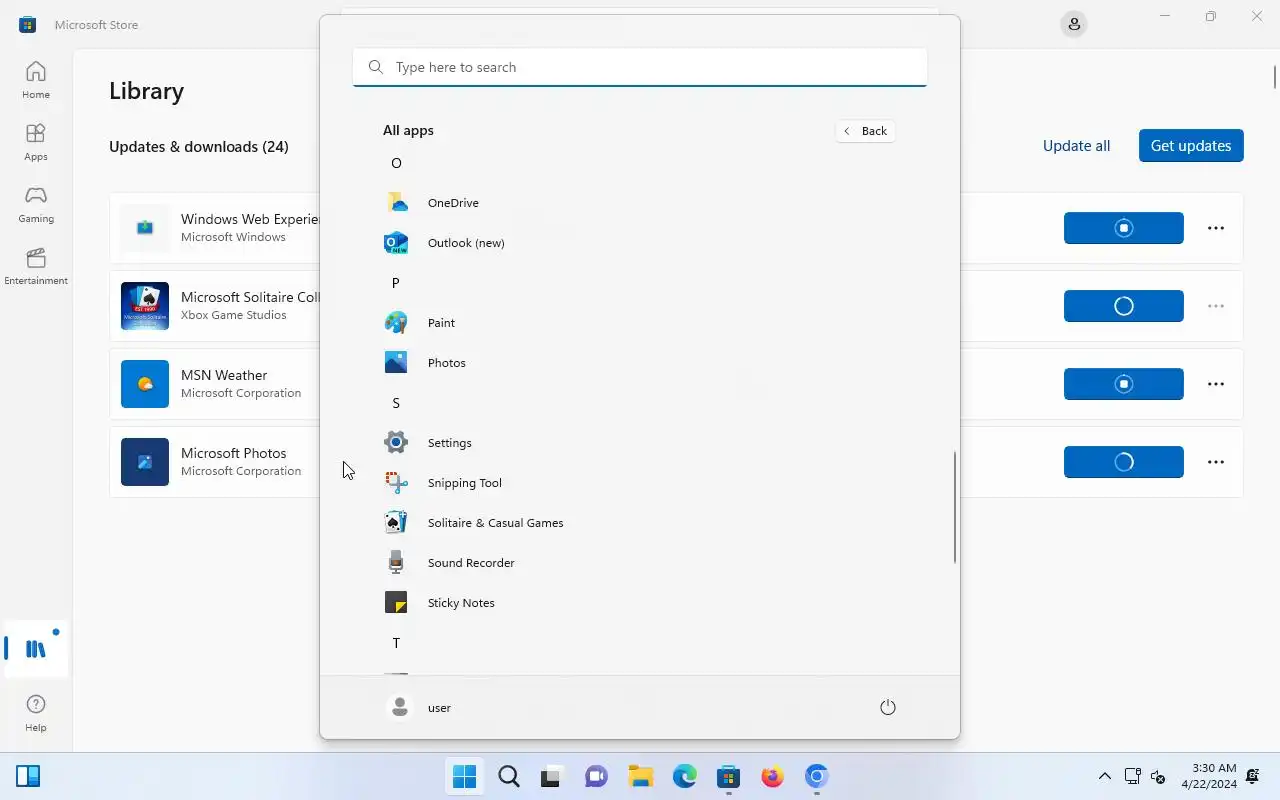Launch Sound Recorder
Viewport: 1280px width, 800px height.
(638, 563)
